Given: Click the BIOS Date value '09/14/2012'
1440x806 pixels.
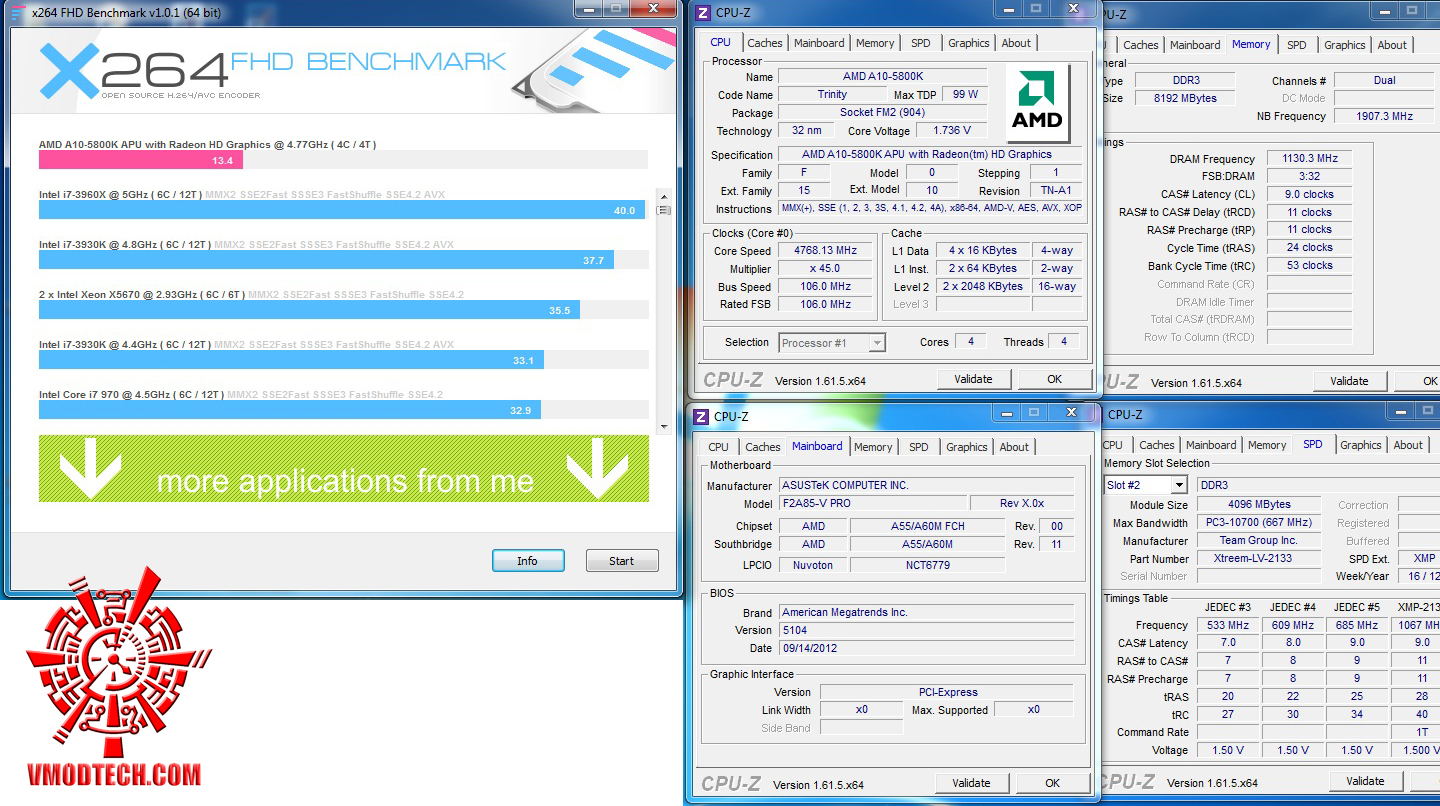Looking at the screenshot, I should pos(926,648).
